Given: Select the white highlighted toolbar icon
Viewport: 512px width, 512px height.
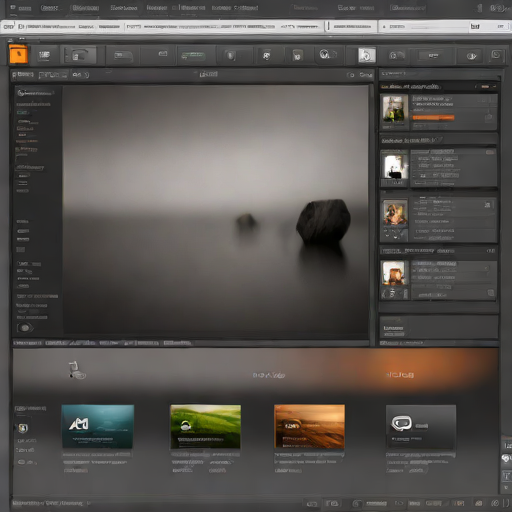Looking at the screenshot, I should tap(367, 55).
